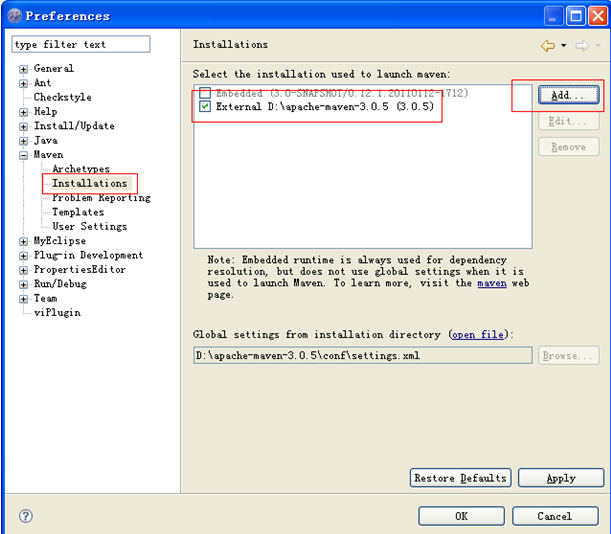Open the maven web page link
This screenshot has width=611, height=534.
(492, 283)
